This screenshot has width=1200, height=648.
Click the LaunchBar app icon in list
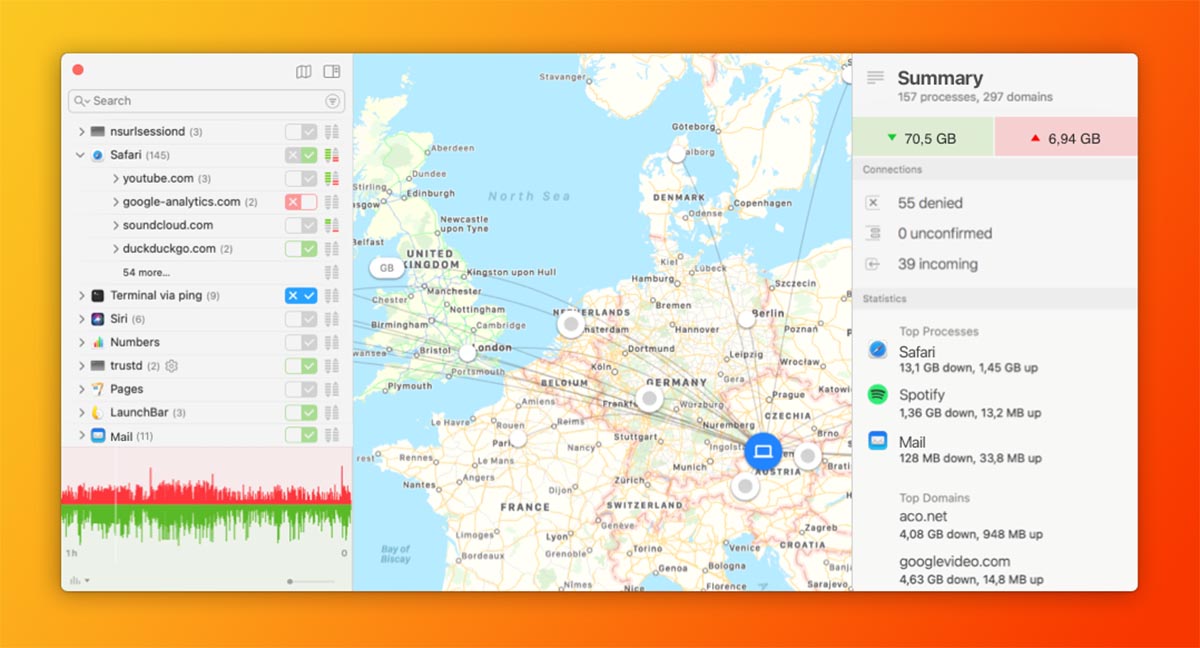[x=97, y=412]
